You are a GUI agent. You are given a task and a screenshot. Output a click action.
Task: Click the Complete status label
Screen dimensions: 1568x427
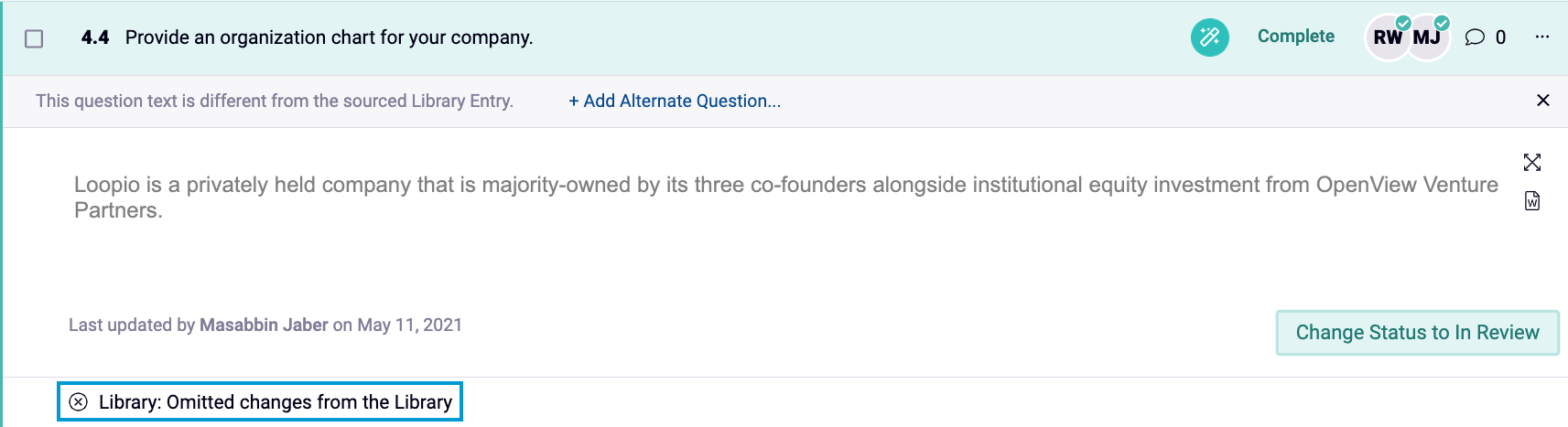click(x=1295, y=37)
